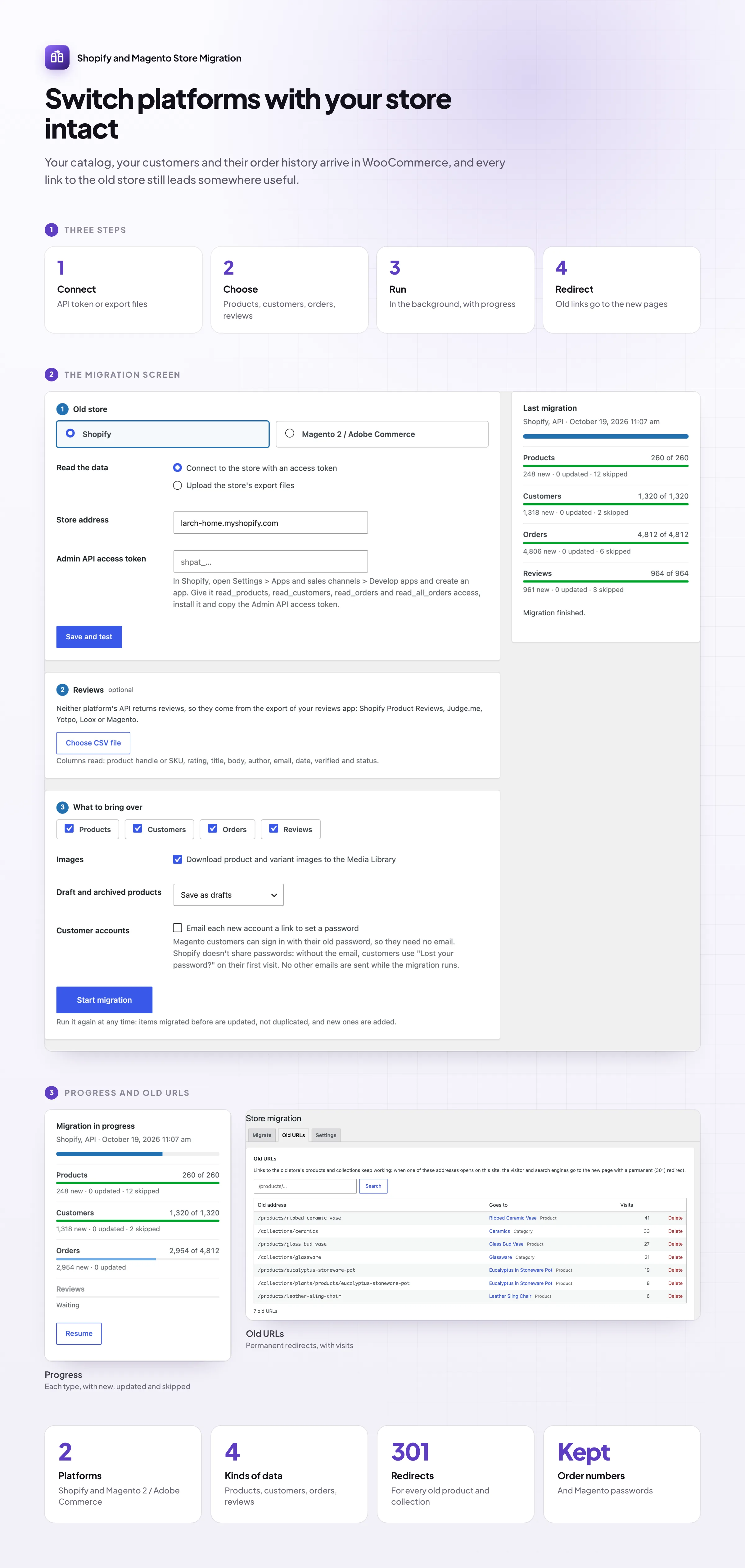Uncheck the Customers checkbox
The height and width of the screenshot is (1568, 745).
138,828
